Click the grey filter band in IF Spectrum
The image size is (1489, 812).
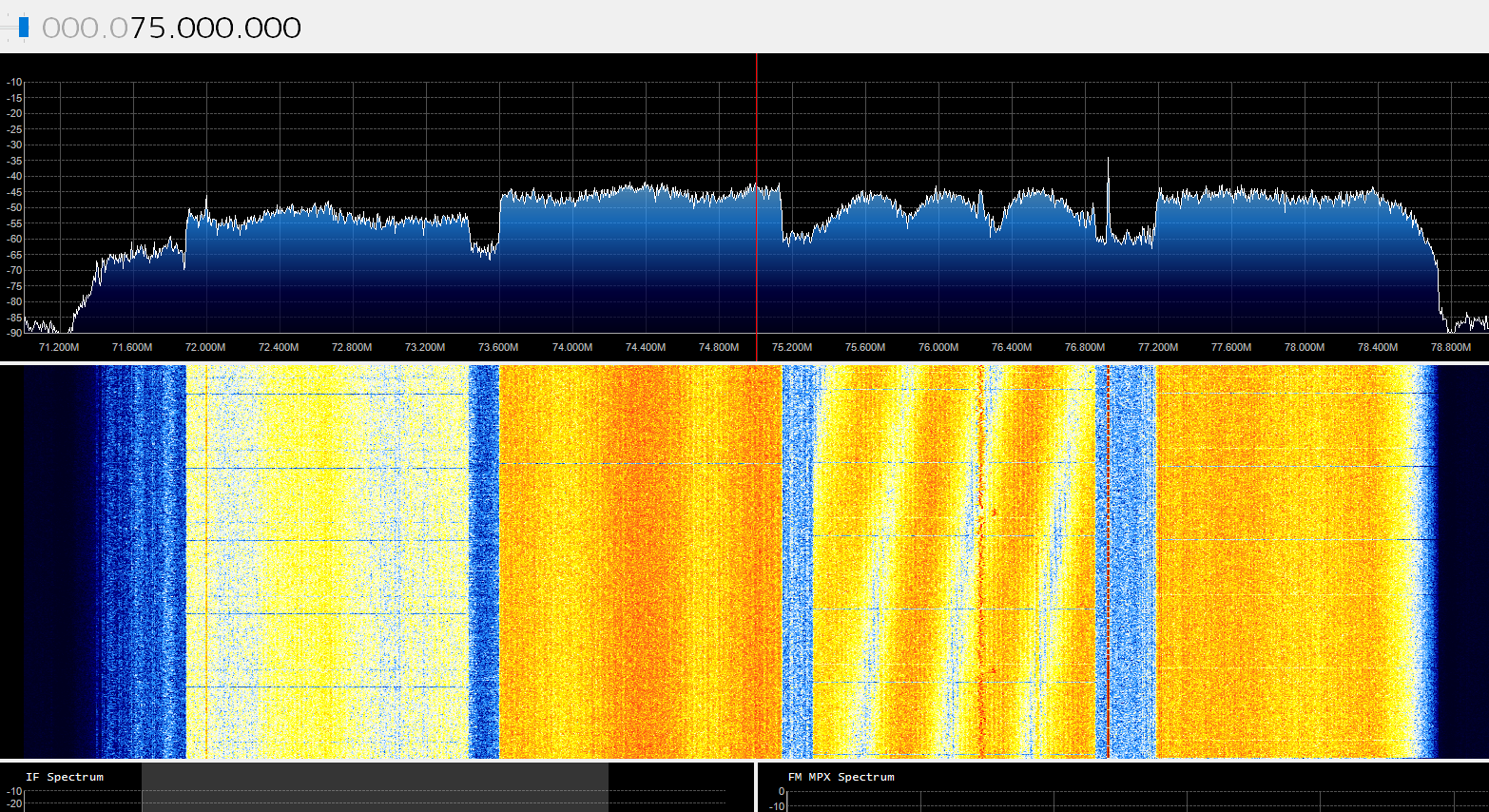click(375, 787)
